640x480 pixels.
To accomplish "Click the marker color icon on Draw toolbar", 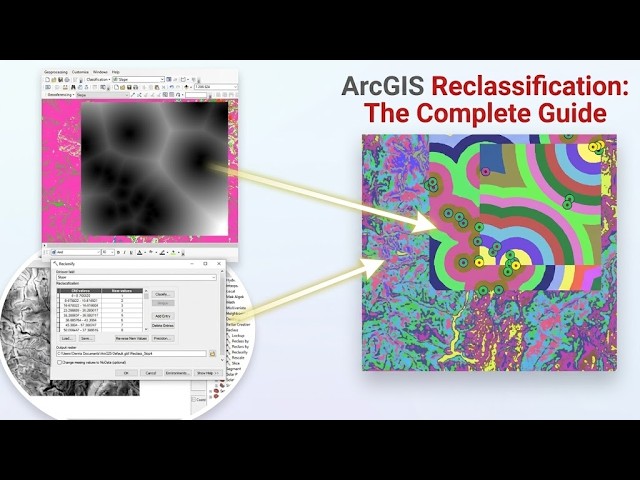I will pyautogui.click(x=173, y=252).
